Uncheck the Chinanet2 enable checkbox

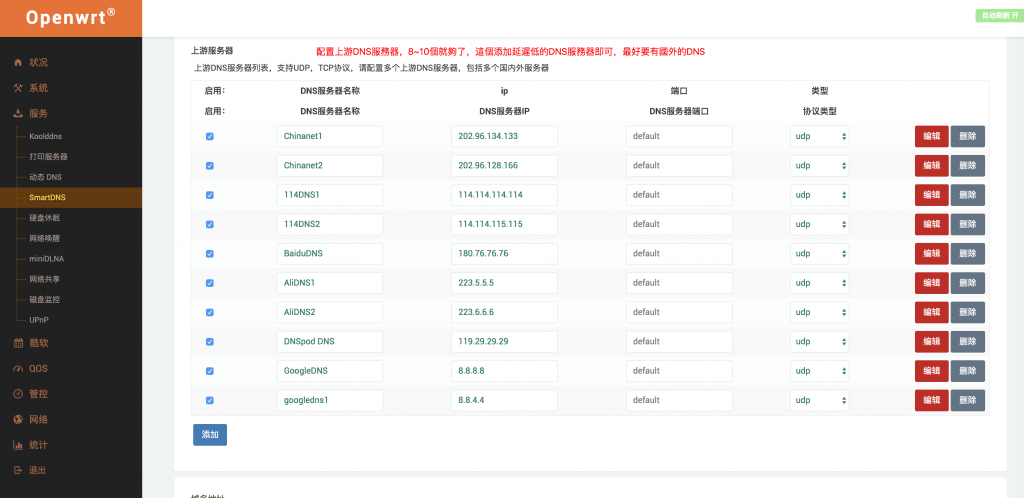click(210, 166)
